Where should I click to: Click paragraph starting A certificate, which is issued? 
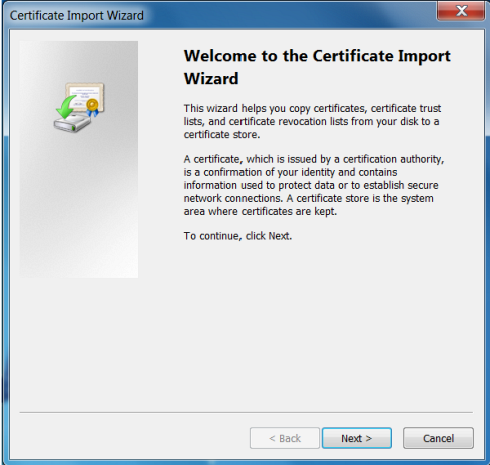[x=314, y=185]
